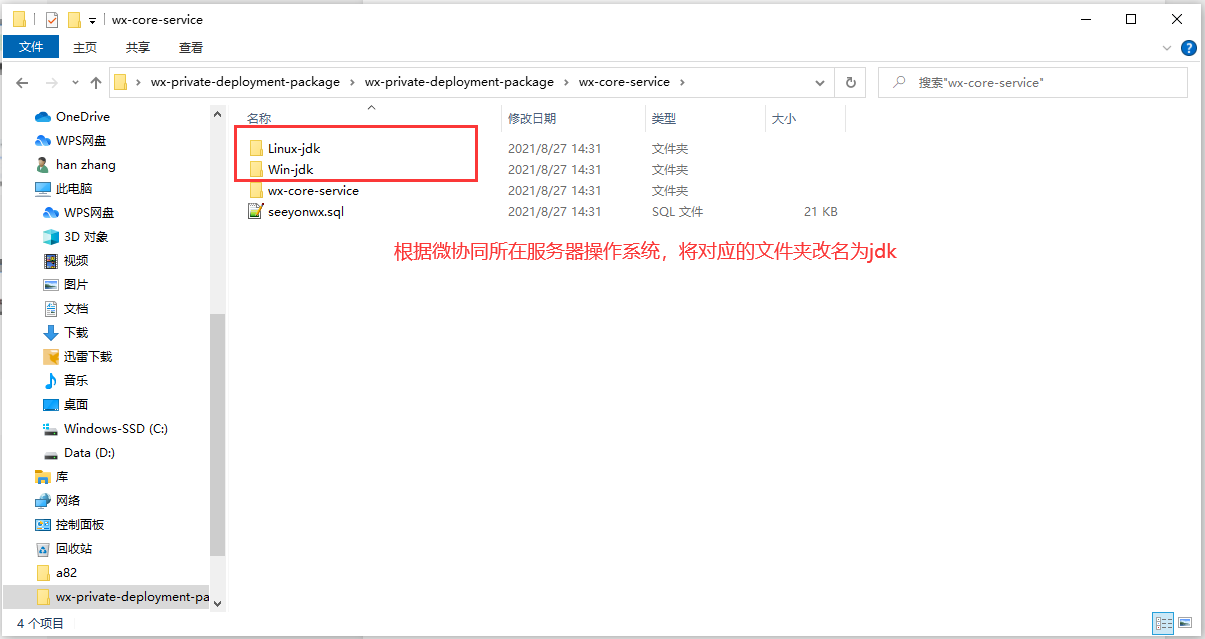The height and width of the screenshot is (639, 1205).
Task: Click navigation pane scroll up arrow
Action: pyautogui.click(x=218, y=116)
